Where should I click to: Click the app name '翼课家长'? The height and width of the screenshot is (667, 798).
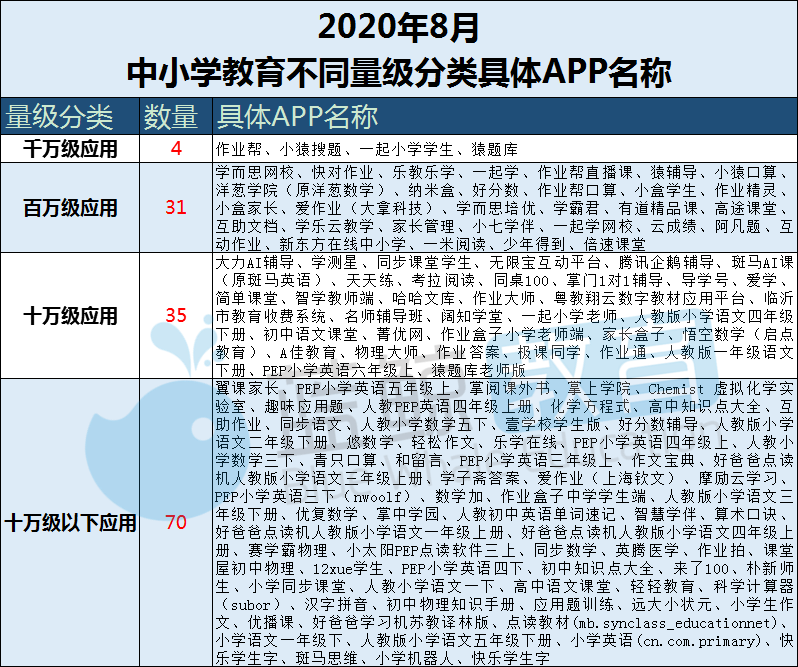(247, 389)
